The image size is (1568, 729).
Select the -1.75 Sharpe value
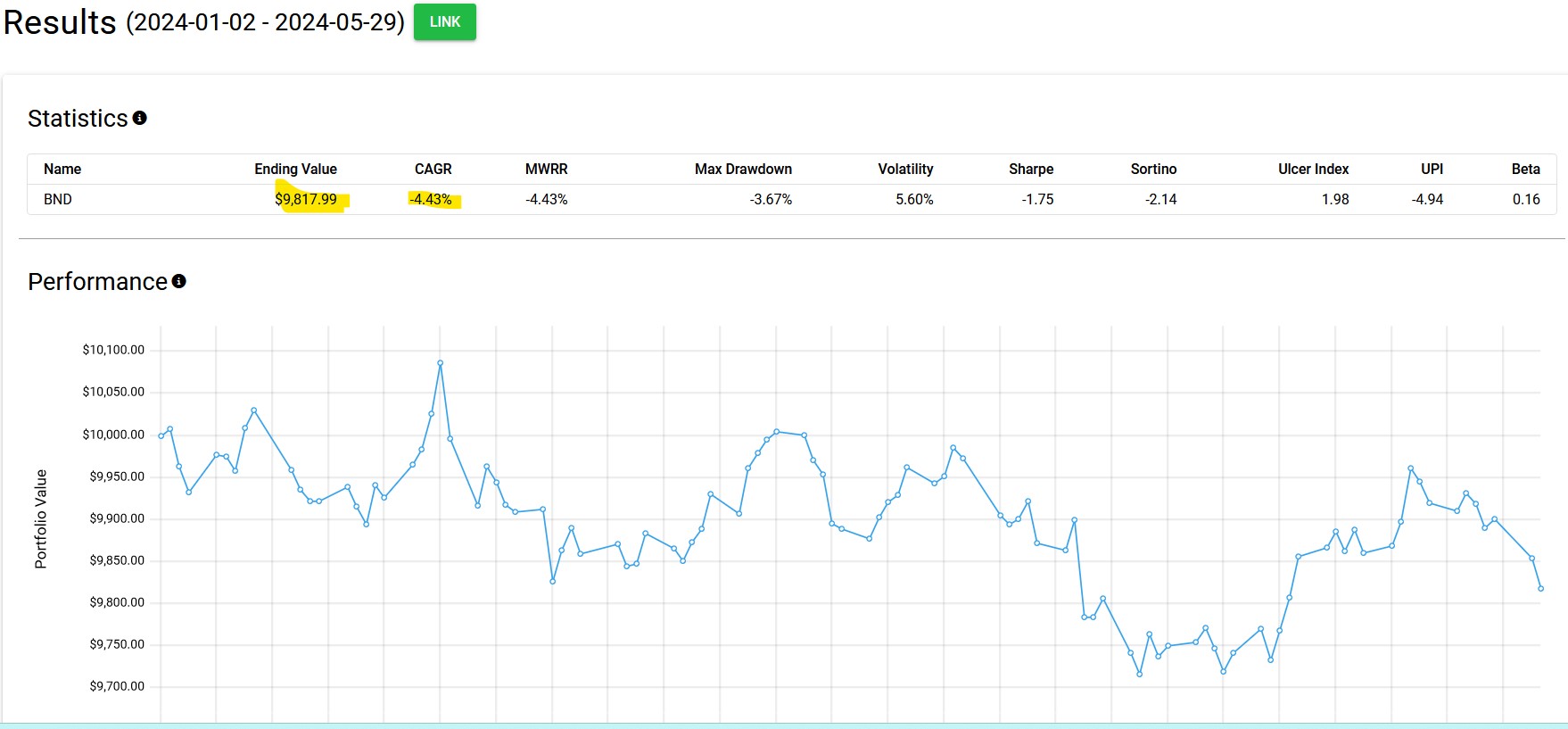click(1037, 199)
